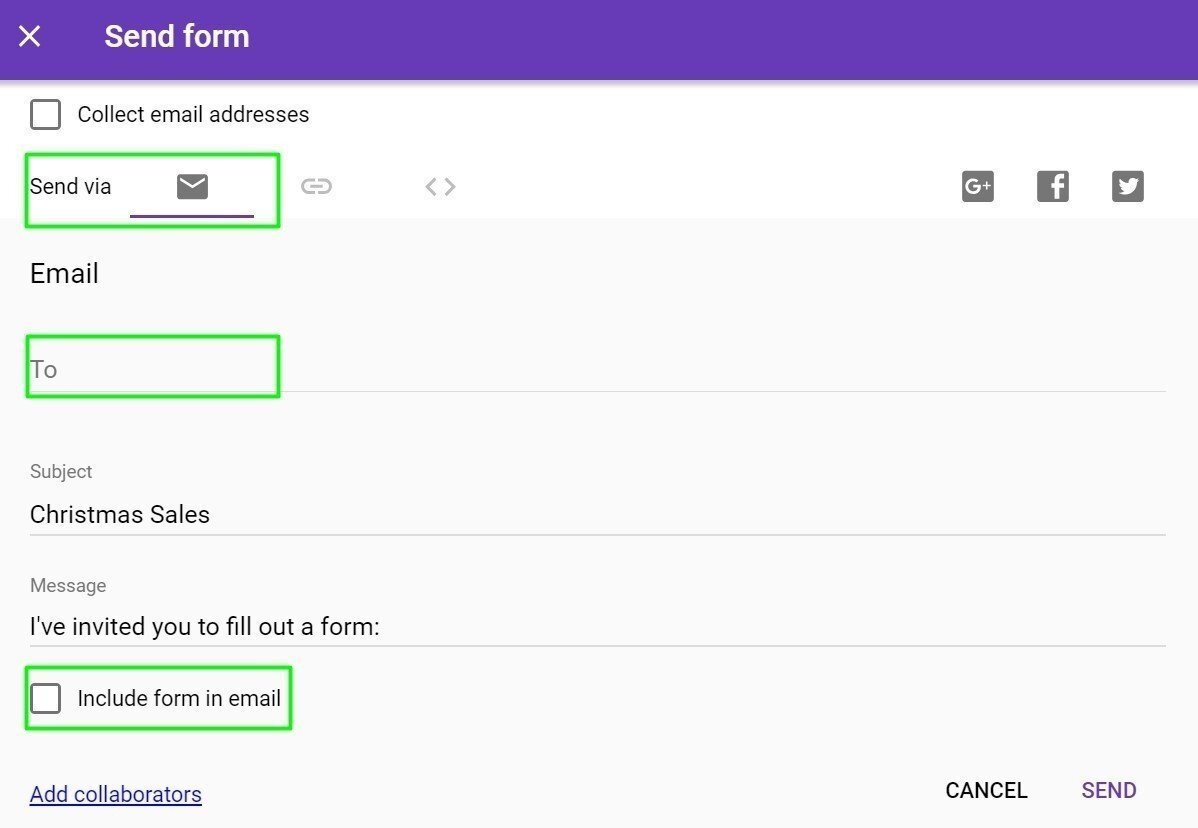
Task: Cancel sending the form
Action: tap(985, 790)
